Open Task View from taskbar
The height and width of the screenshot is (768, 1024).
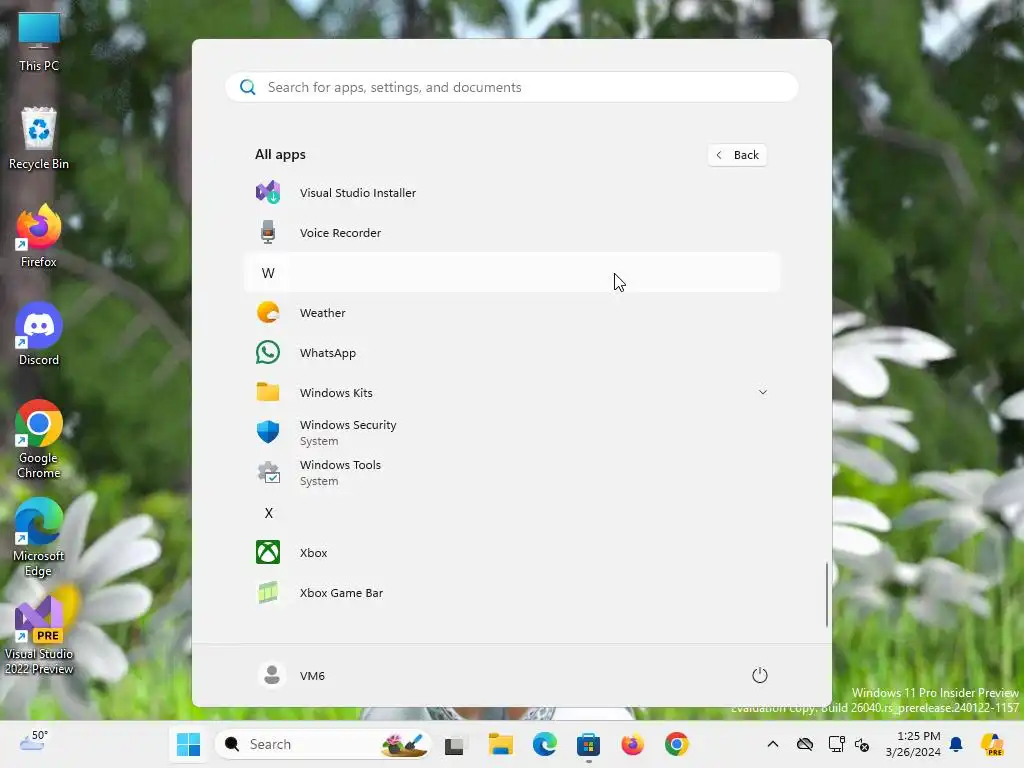coord(455,744)
